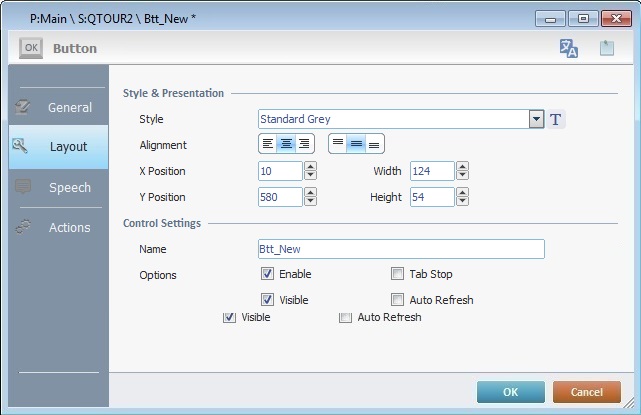This screenshot has height=415, width=641.
Task: Expand the Style dropdown list
Action: tap(537, 120)
